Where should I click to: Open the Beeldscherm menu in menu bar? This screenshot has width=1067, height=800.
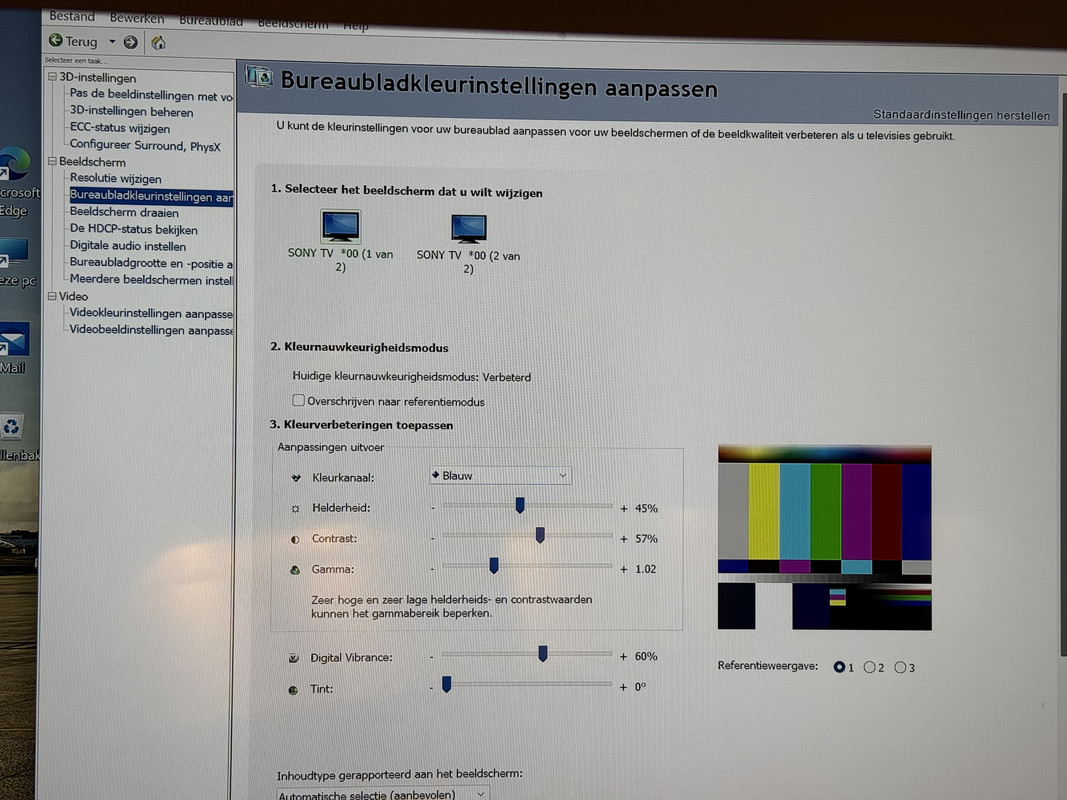tap(293, 23)
